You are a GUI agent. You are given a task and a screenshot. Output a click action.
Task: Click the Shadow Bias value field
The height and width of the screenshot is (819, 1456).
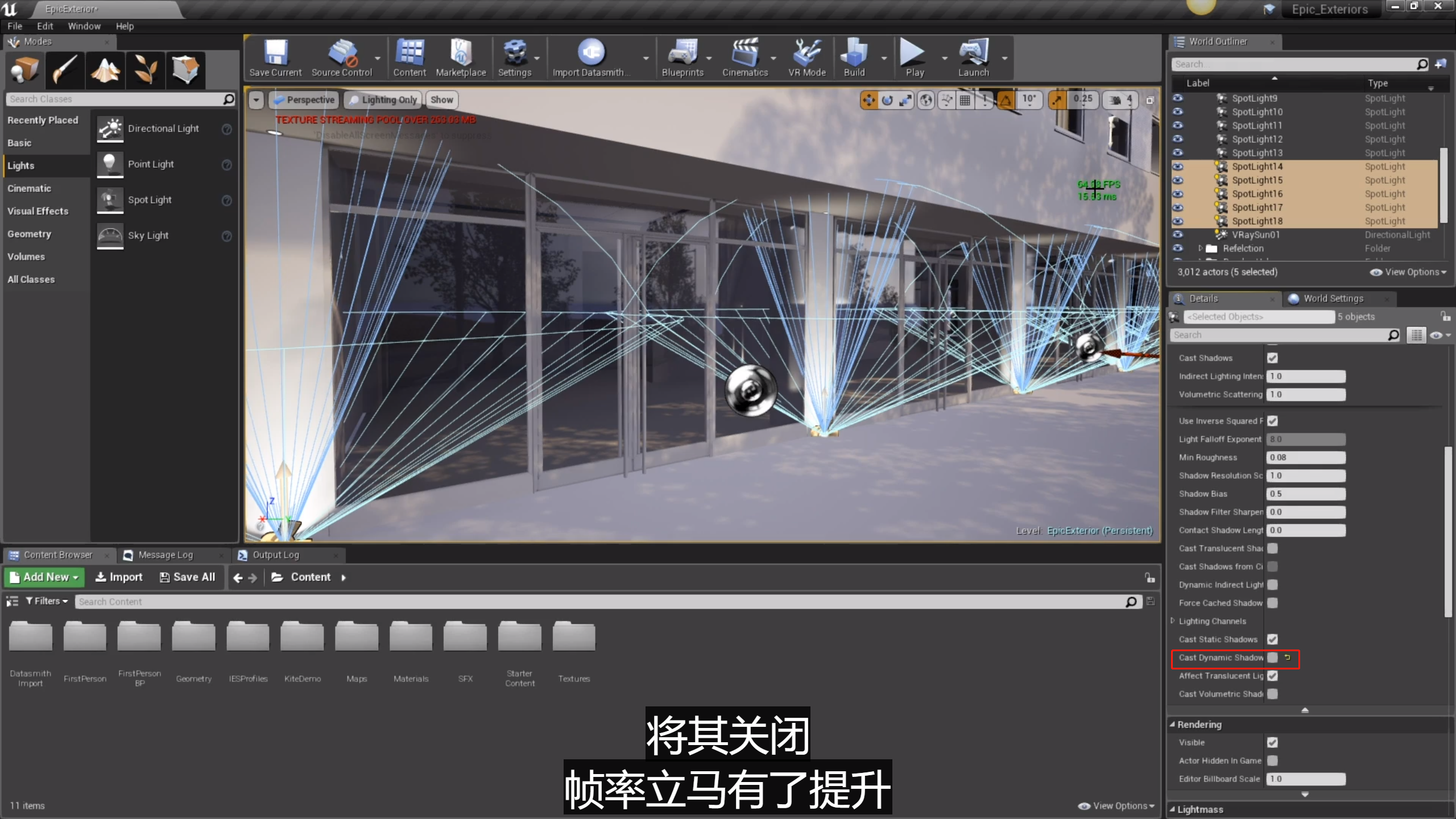(1305, 494)
